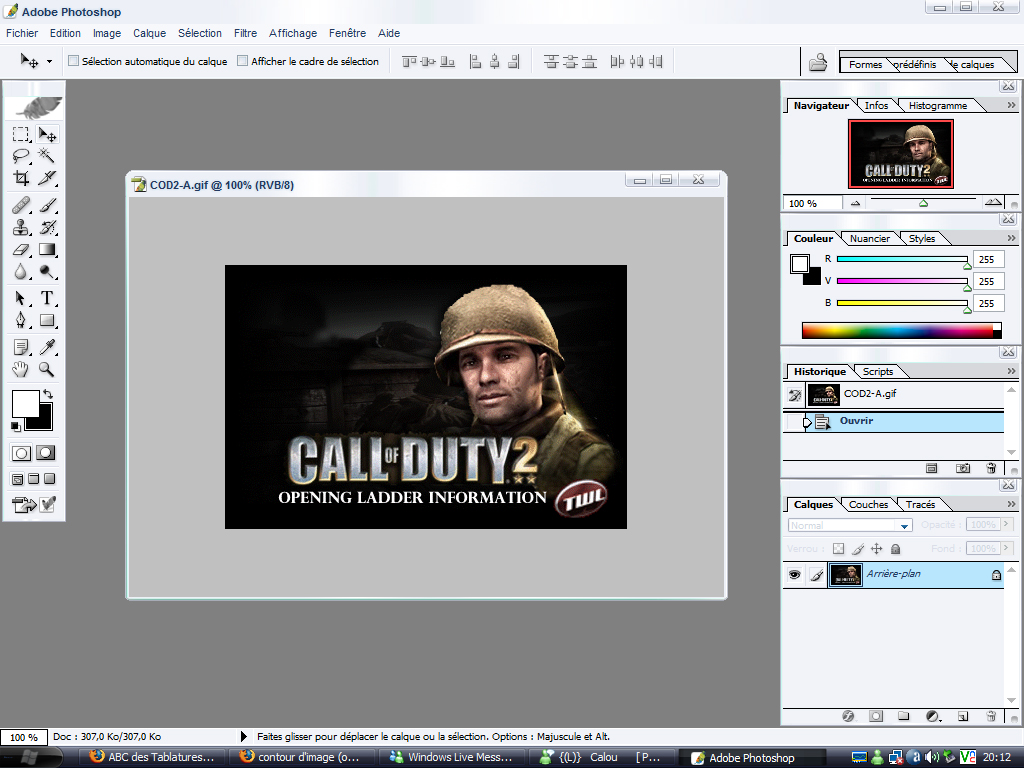Click zoom in button in Navigateur

point(993,202)
